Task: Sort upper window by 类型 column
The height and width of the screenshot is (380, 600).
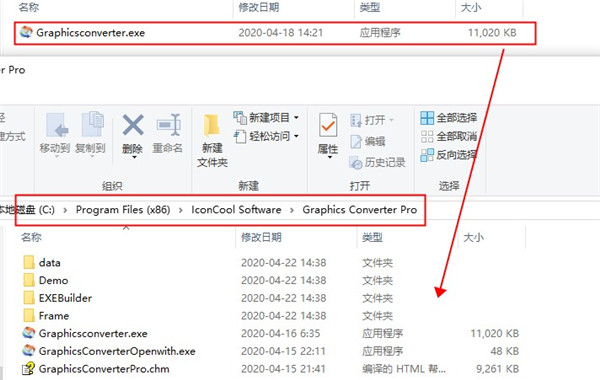Action: click(x=370, y=7)
